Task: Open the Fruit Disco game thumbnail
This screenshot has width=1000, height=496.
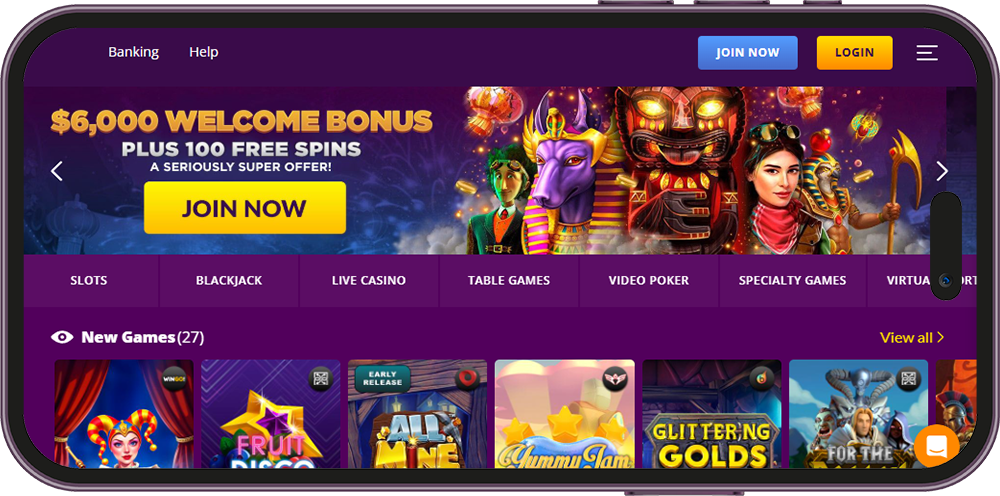Action: click(x=270, y=414)
